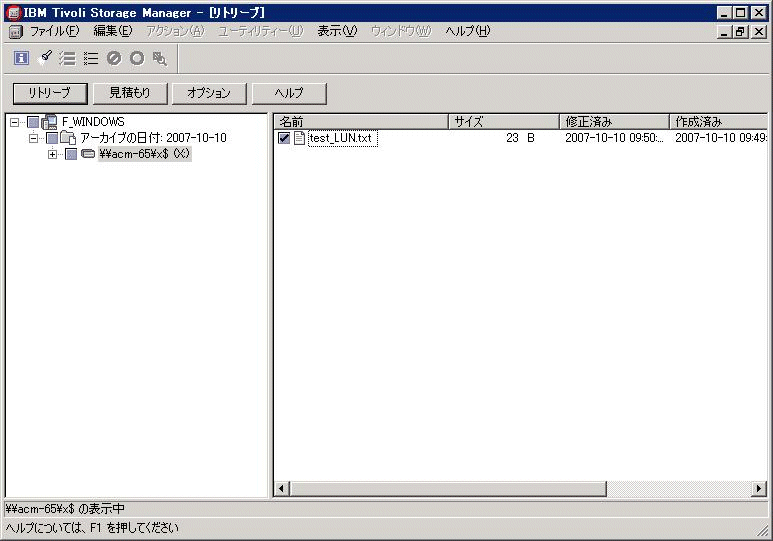Click the flashlight search toolbar icon

point(45,58)
